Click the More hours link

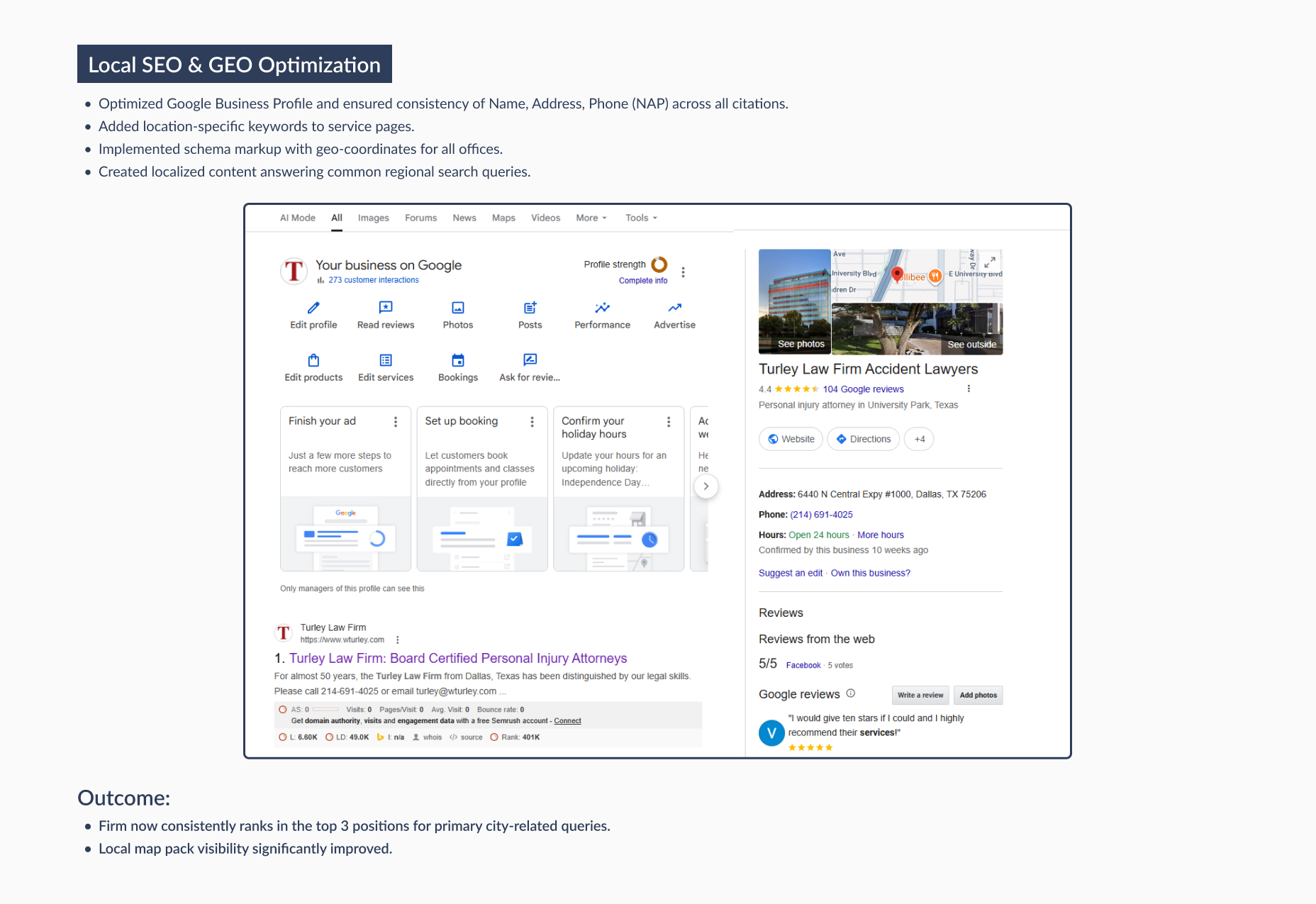pos(881,535)
